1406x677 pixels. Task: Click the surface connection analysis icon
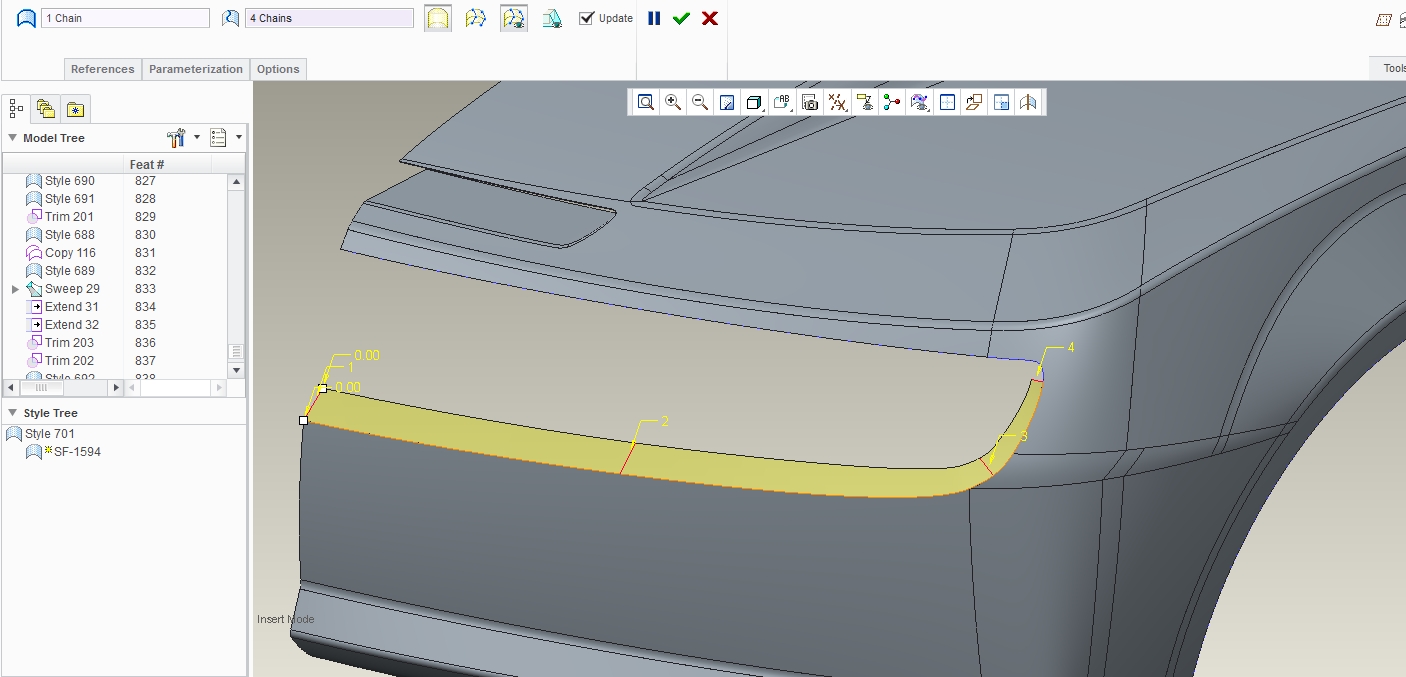tap(552, 18)
